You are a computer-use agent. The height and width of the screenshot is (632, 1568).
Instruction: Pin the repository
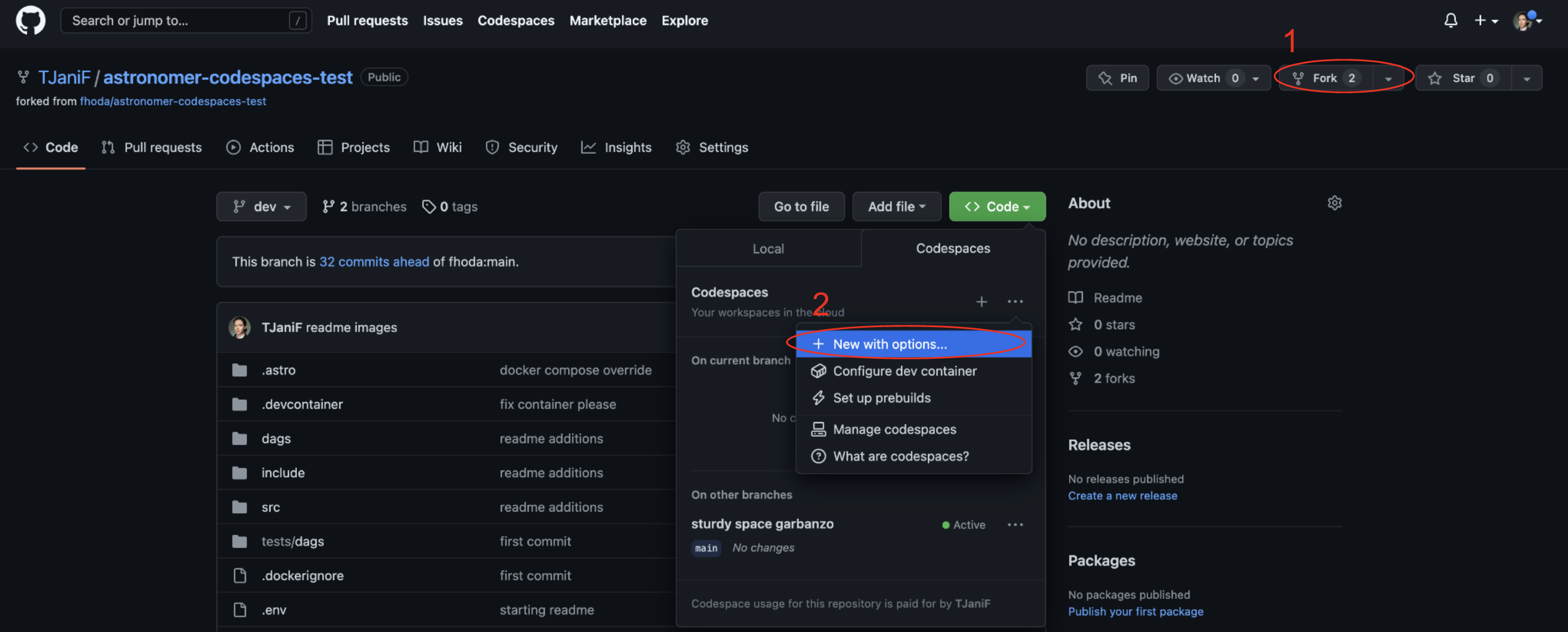click(x=1118, y=78)
